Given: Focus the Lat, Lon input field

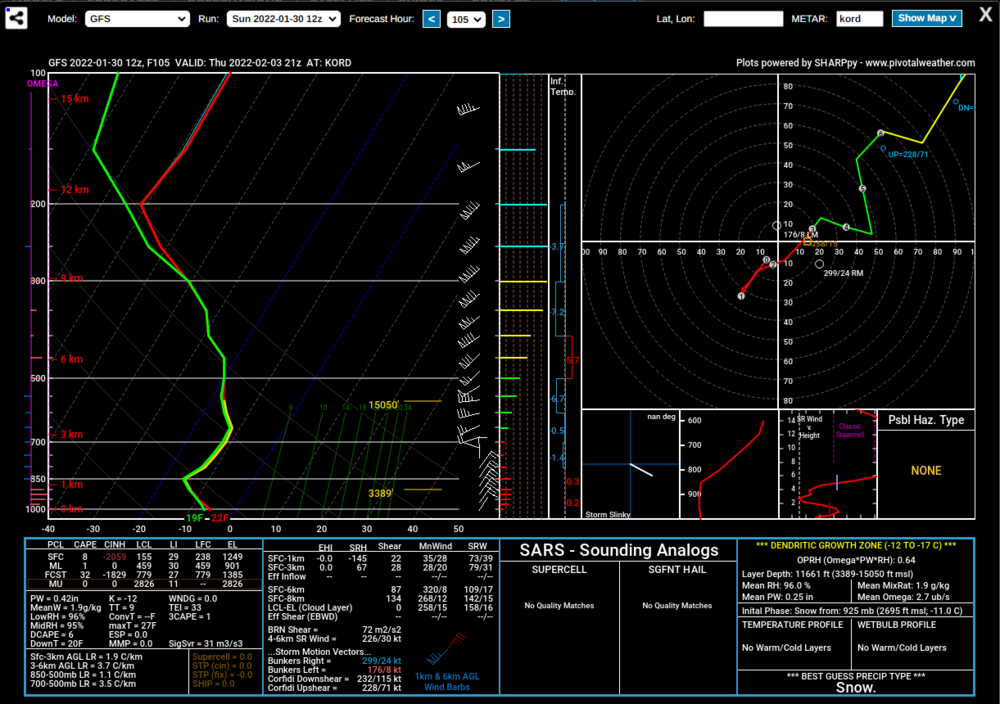Looking at the screenshot, I should (x=743, y=19).
